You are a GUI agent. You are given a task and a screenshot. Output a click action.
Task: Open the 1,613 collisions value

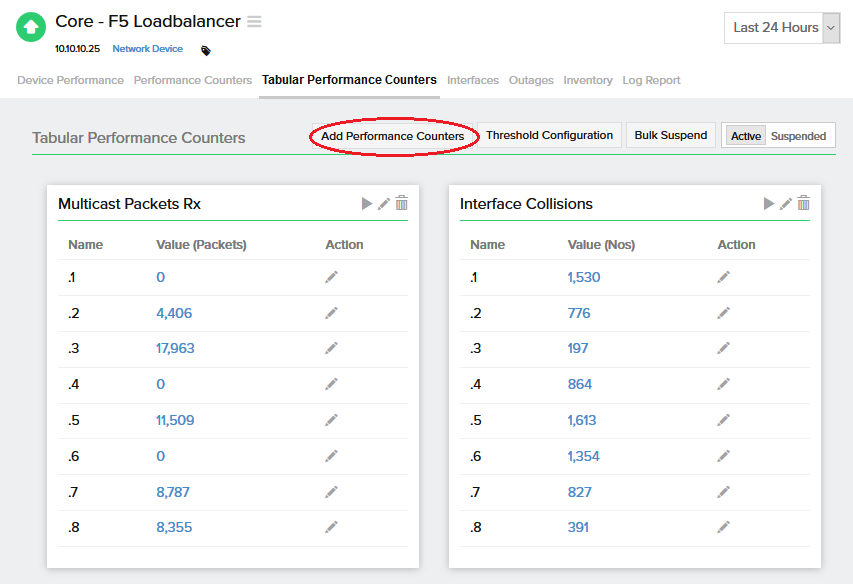click(x=582, y=420)
